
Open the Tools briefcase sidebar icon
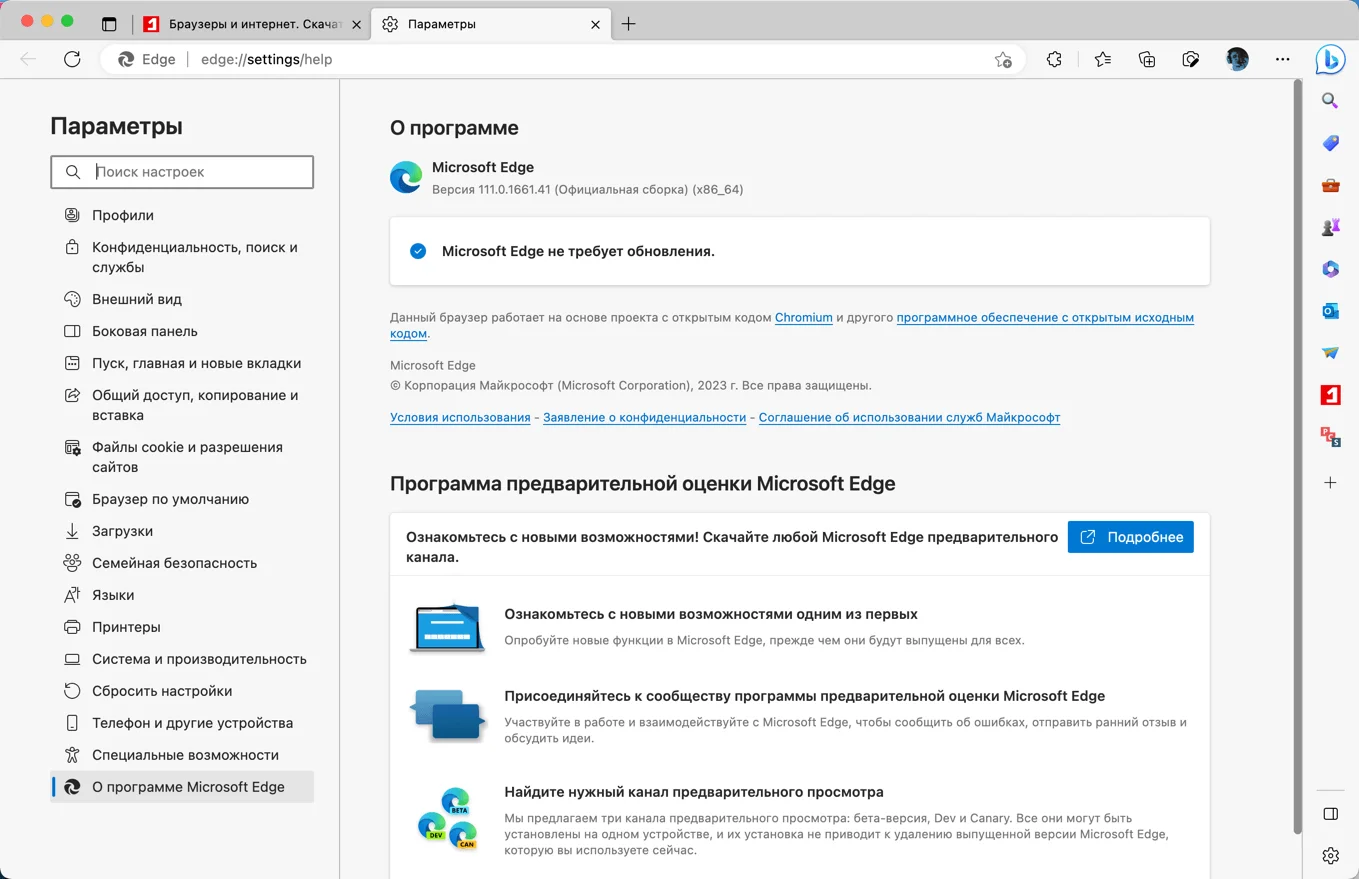[1330, 185]
